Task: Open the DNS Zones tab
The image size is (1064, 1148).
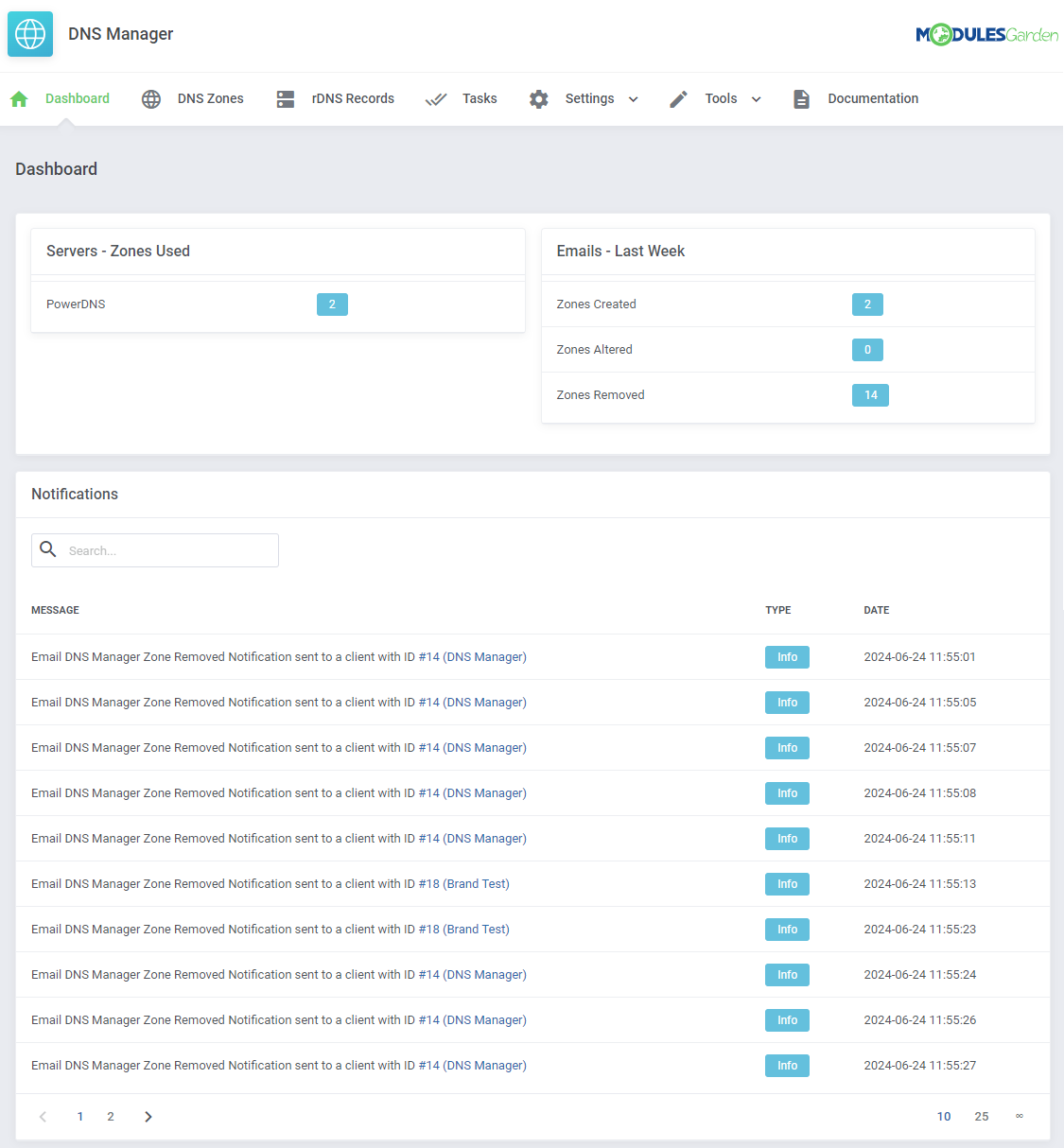Action: [211, 98]
